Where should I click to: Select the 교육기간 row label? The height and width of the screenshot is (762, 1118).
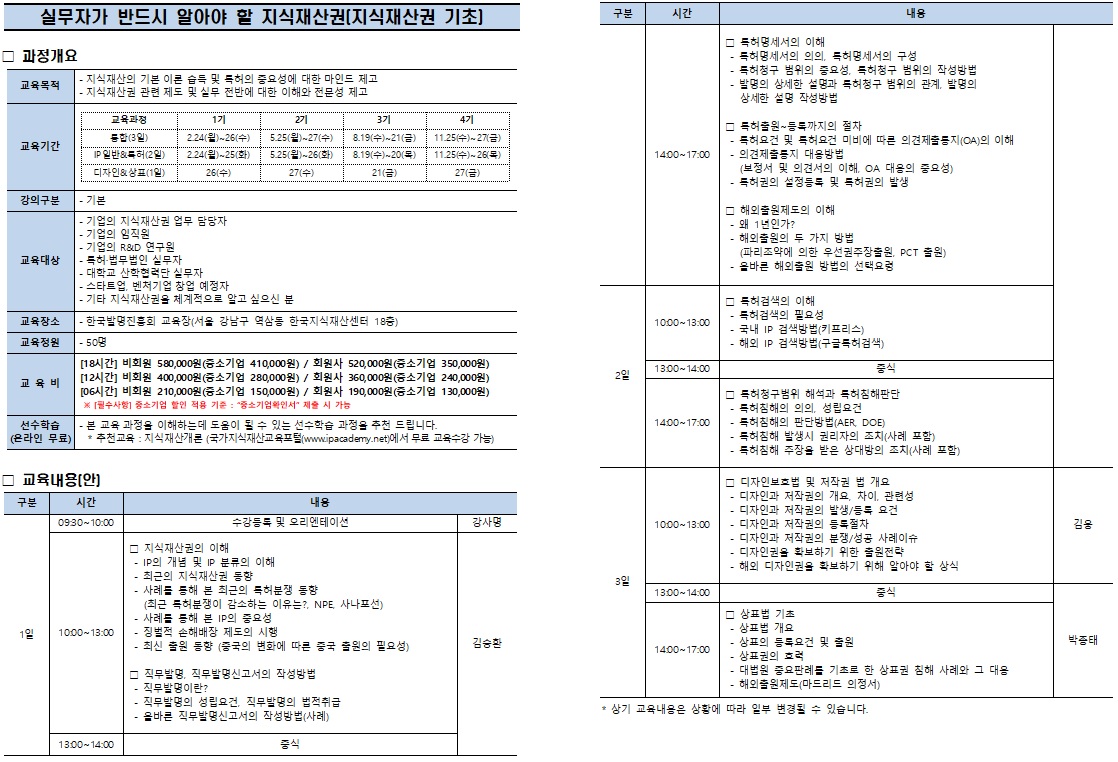40,146
